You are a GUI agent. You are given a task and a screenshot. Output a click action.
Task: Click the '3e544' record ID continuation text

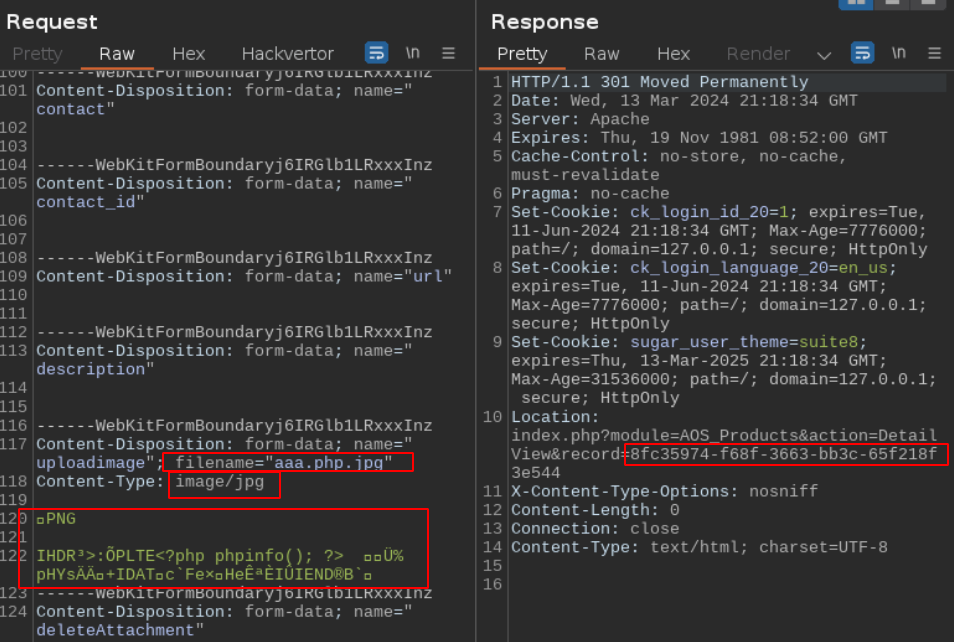pyautogui.click(x=535, y=472)
